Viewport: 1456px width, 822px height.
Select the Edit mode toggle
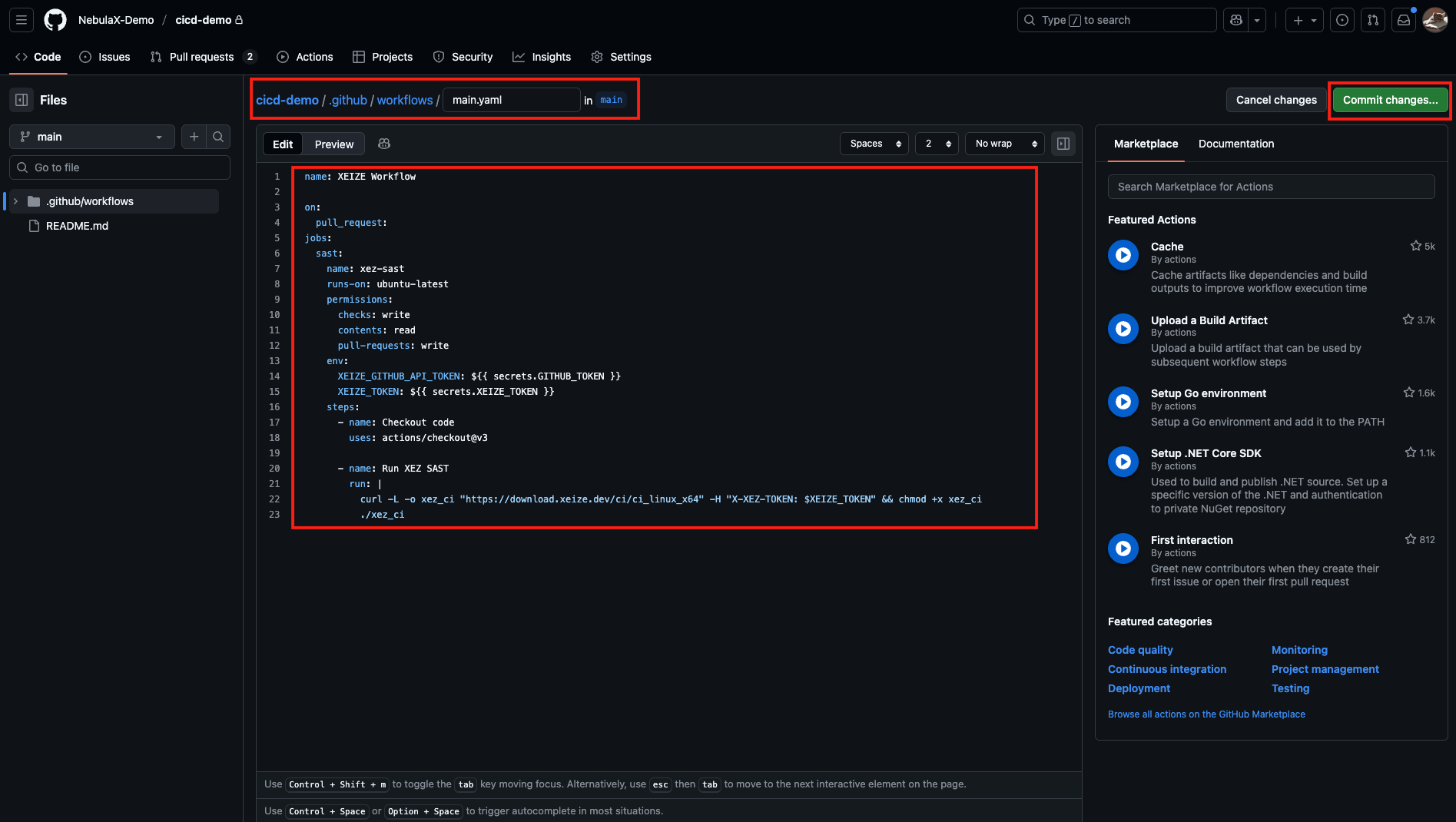283,144
